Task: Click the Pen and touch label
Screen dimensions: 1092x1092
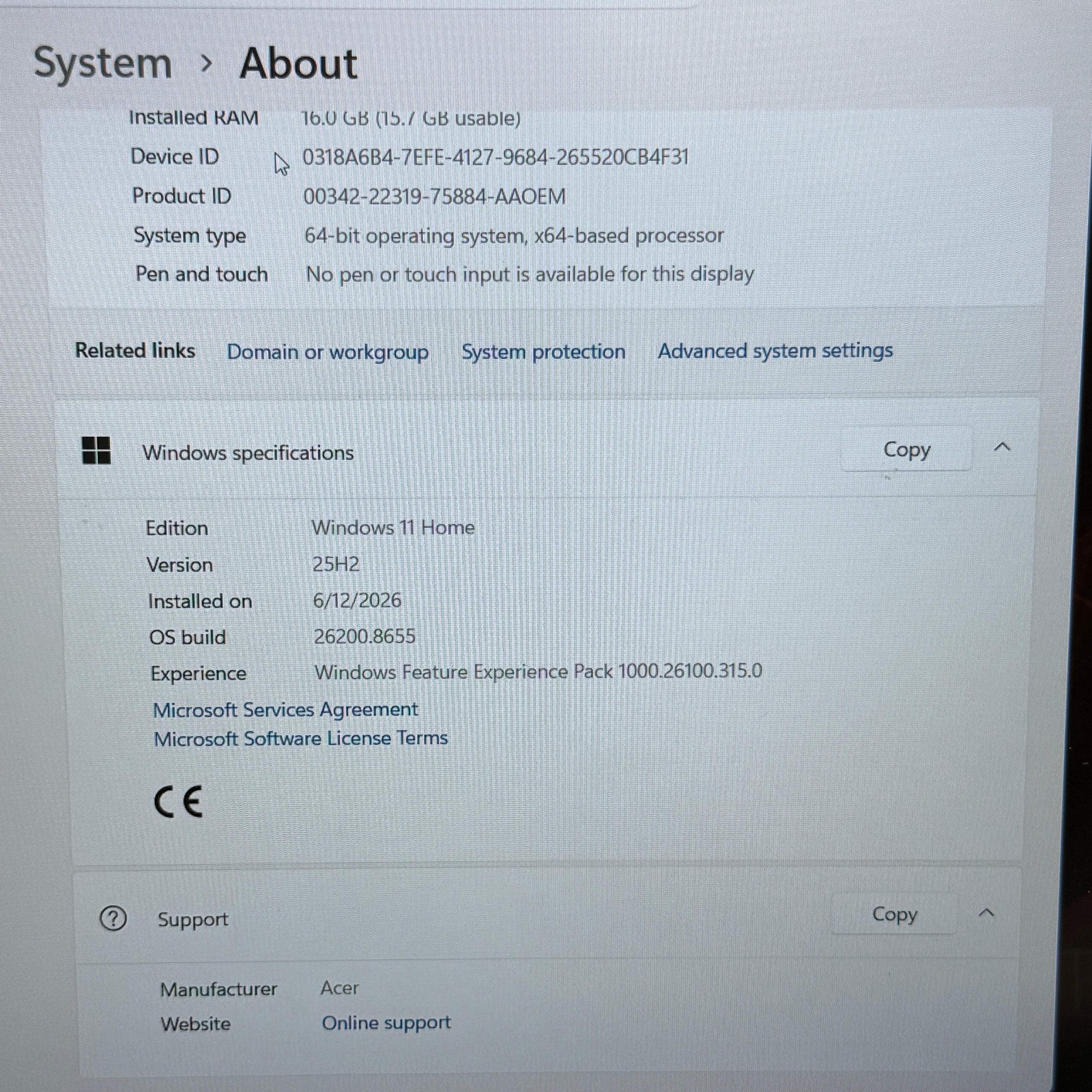Action: coord(201,274)
